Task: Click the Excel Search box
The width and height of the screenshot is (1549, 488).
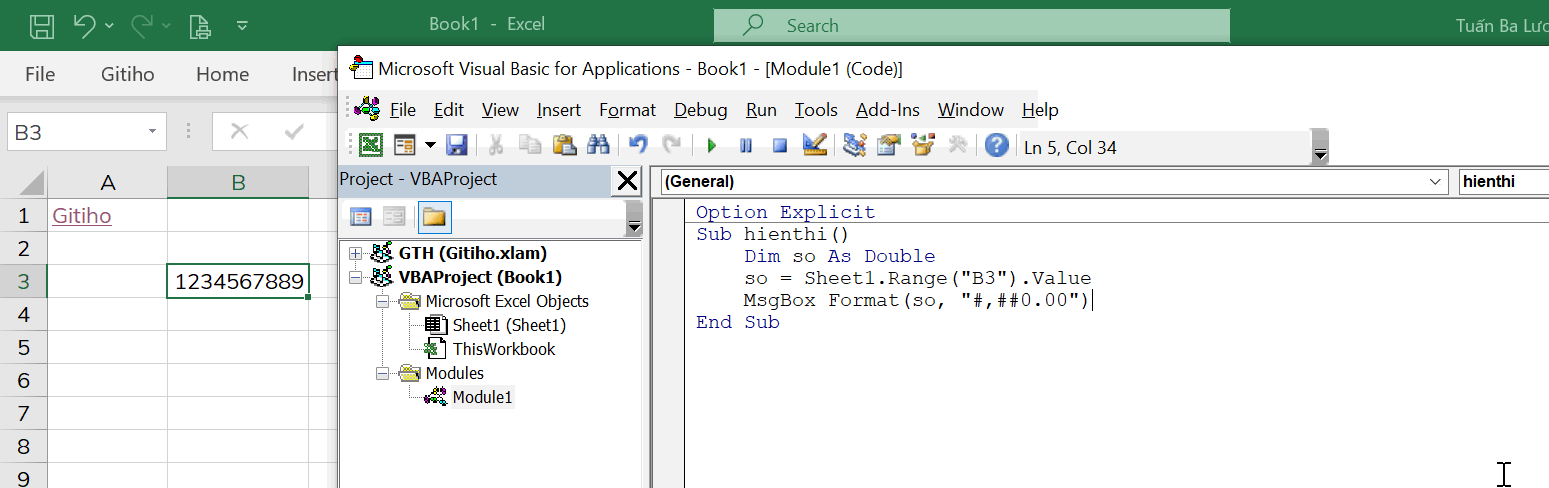Action: pyautogui.click(x=971, y=25)
